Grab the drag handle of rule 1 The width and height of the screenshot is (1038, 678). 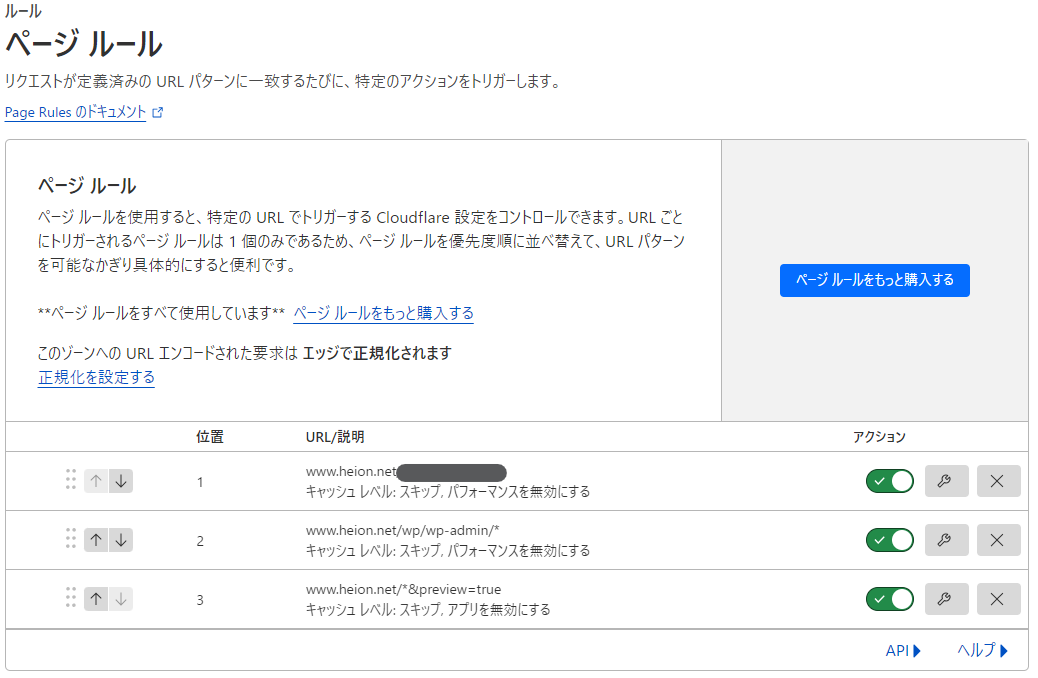71,479
